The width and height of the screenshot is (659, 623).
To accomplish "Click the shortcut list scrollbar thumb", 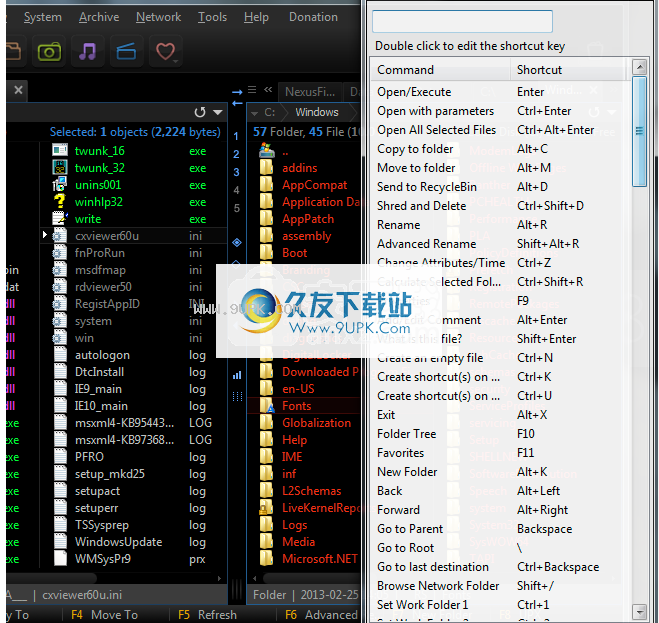I will [x=639, y=131].
